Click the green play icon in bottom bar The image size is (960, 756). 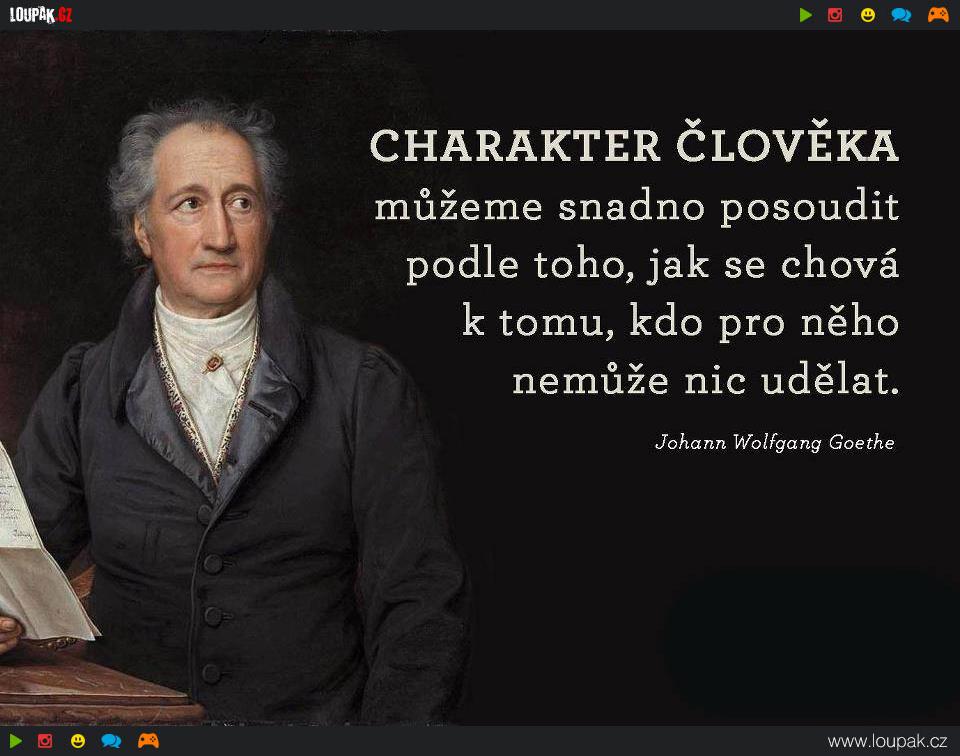click(x=16, y=741)
